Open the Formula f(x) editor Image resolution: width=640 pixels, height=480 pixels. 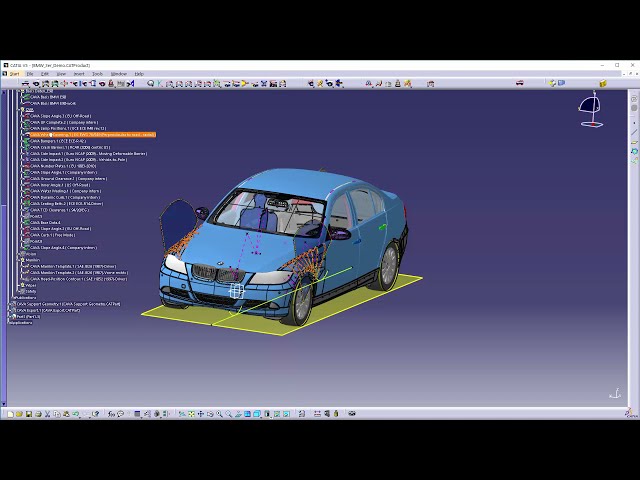point(111,414)
